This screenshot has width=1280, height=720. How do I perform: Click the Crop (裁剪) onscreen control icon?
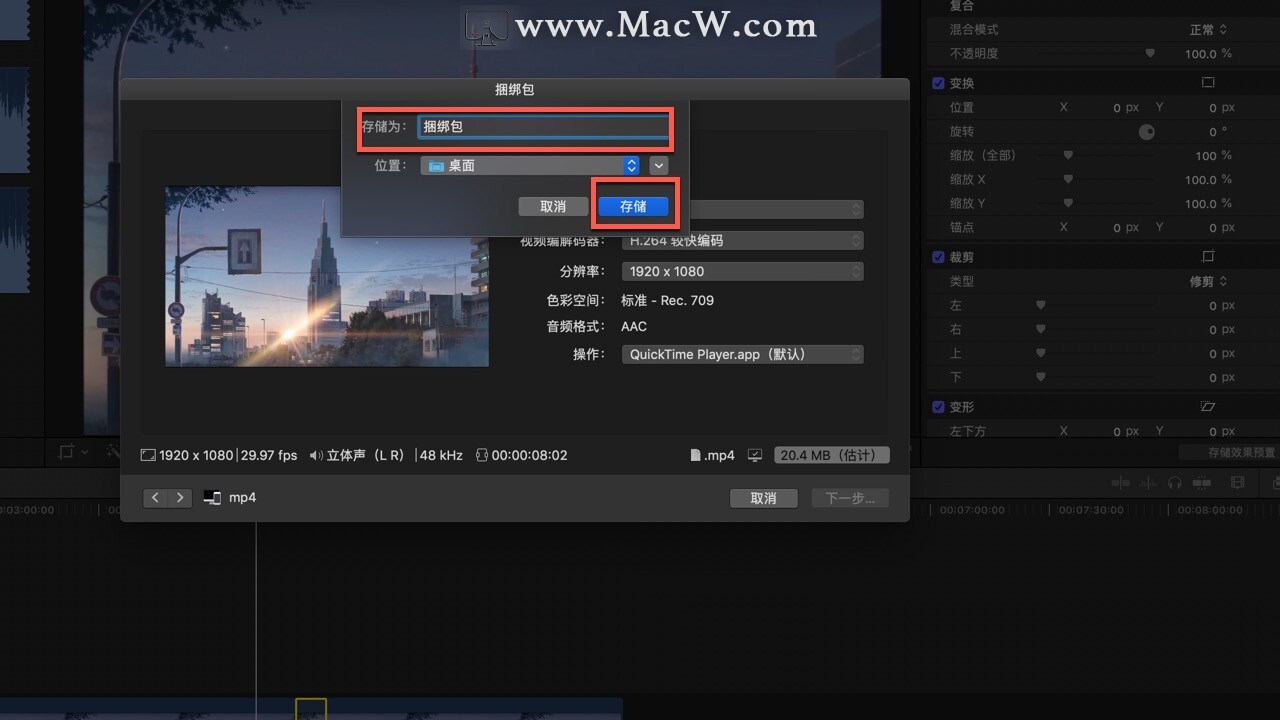point(1208,257)
